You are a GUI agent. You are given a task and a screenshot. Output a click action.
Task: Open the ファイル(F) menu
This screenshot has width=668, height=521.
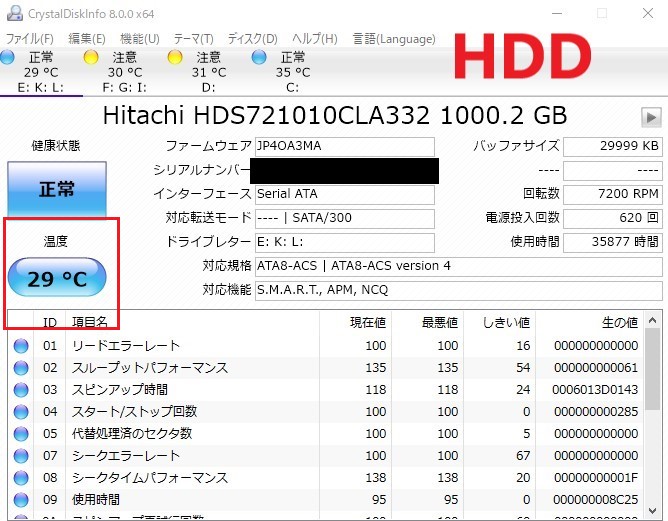[x=29, y=39]
